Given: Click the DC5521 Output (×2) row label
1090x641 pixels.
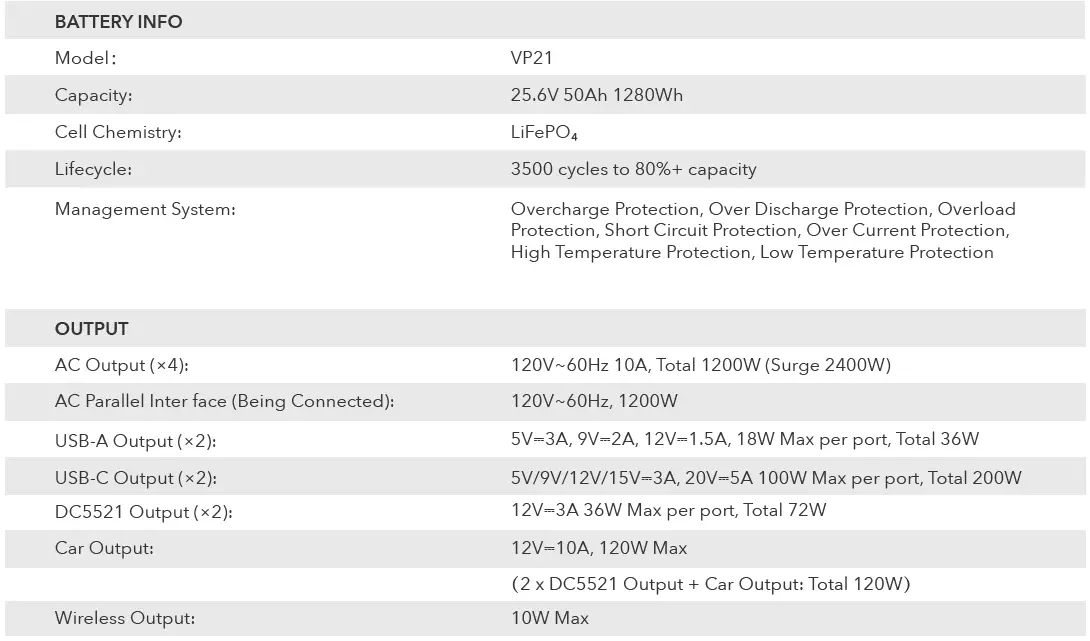Looking at the screenshot, I should (143, 512).
